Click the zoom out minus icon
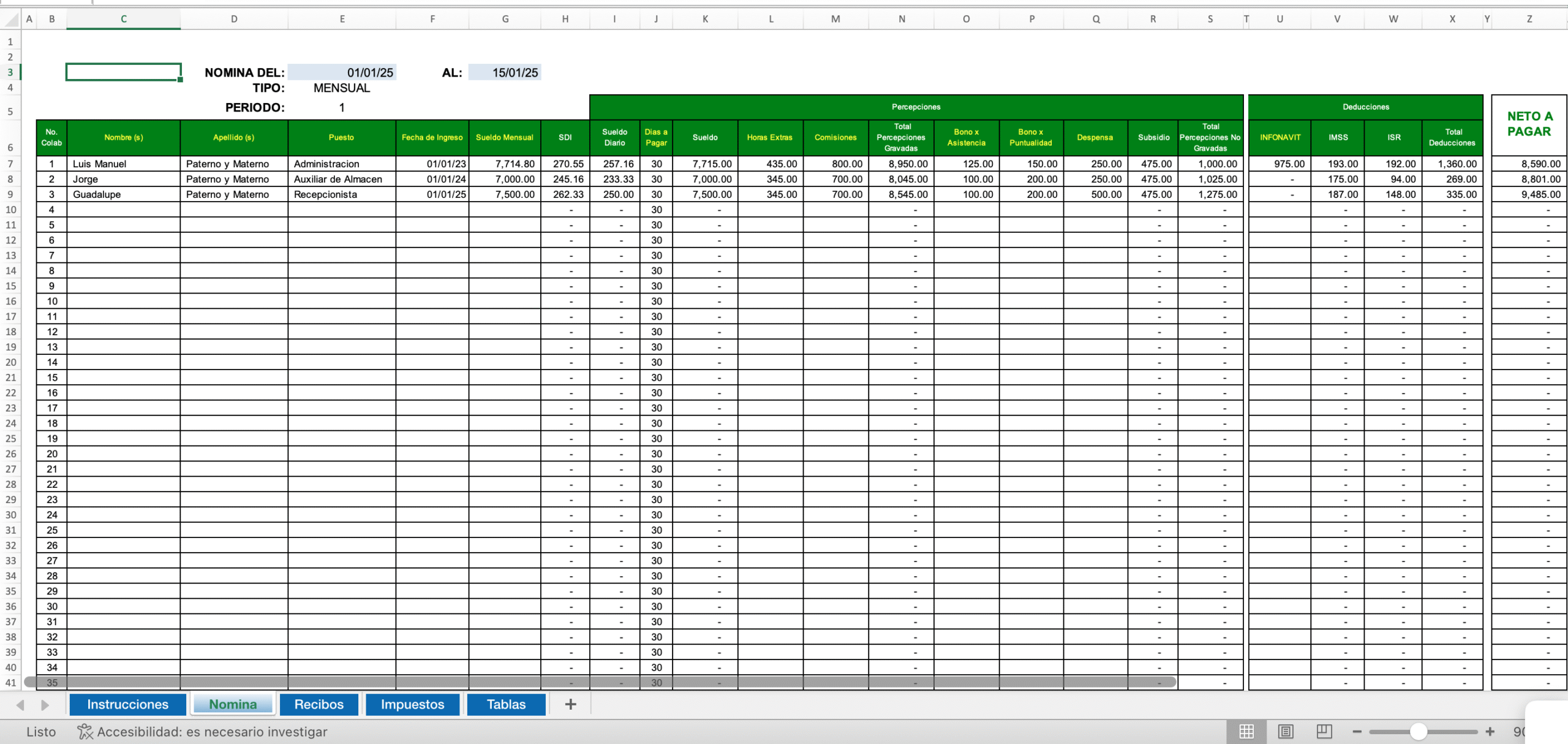The height and width of the screenshot is (744, 1568). 1357,731
